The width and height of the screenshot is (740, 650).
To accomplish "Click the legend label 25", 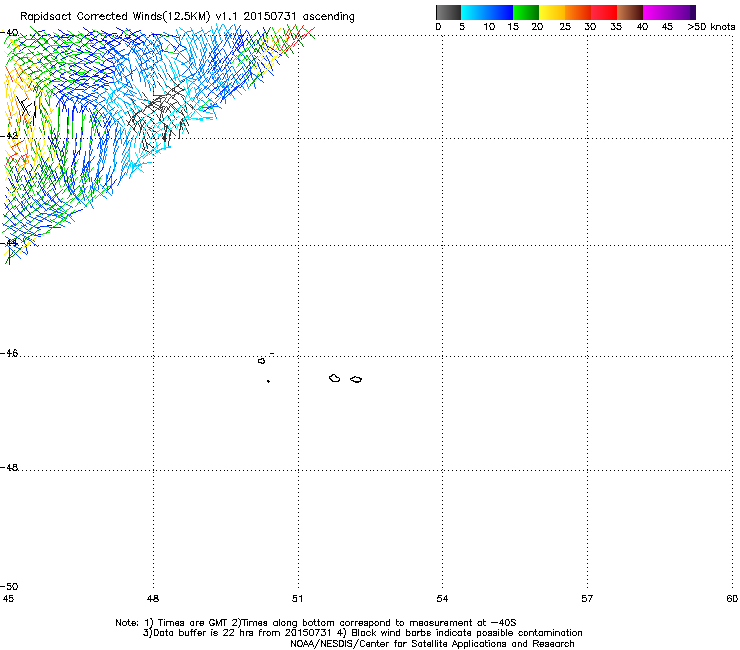I will (x=565, y=27).
